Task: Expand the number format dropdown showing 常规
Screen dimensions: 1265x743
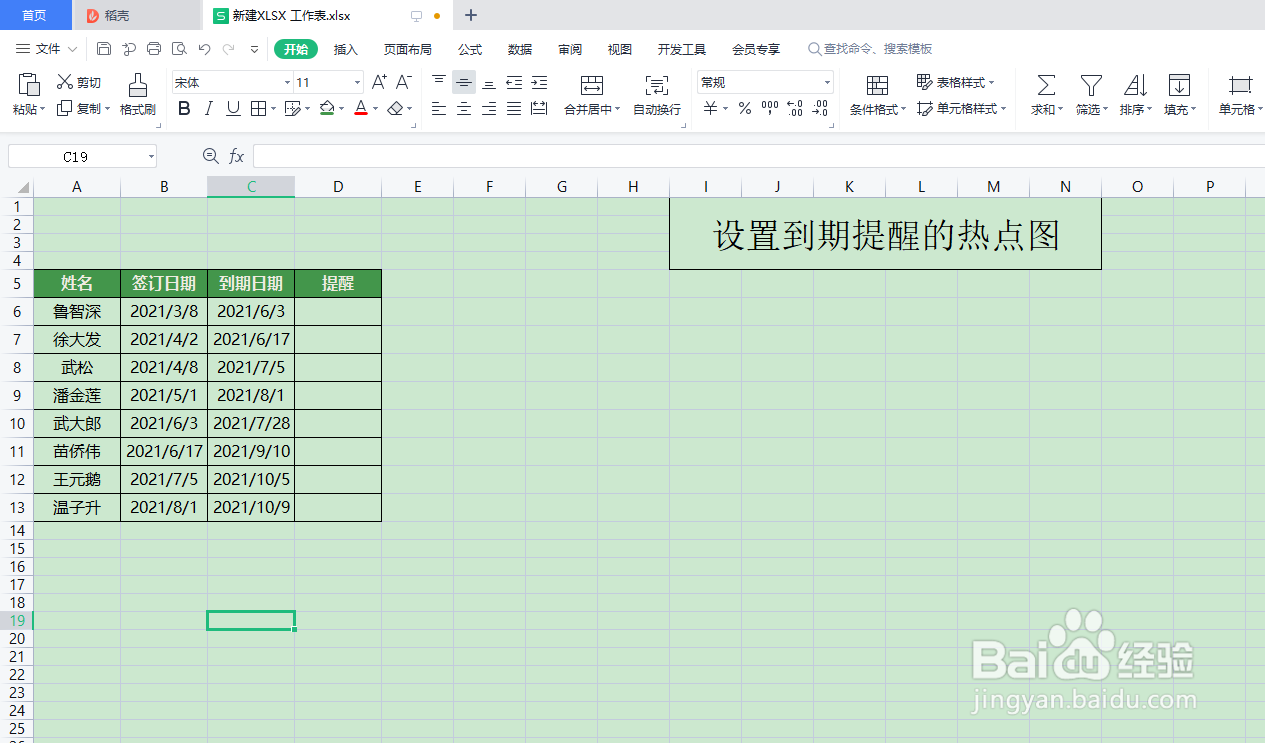Action: (826, 81)
